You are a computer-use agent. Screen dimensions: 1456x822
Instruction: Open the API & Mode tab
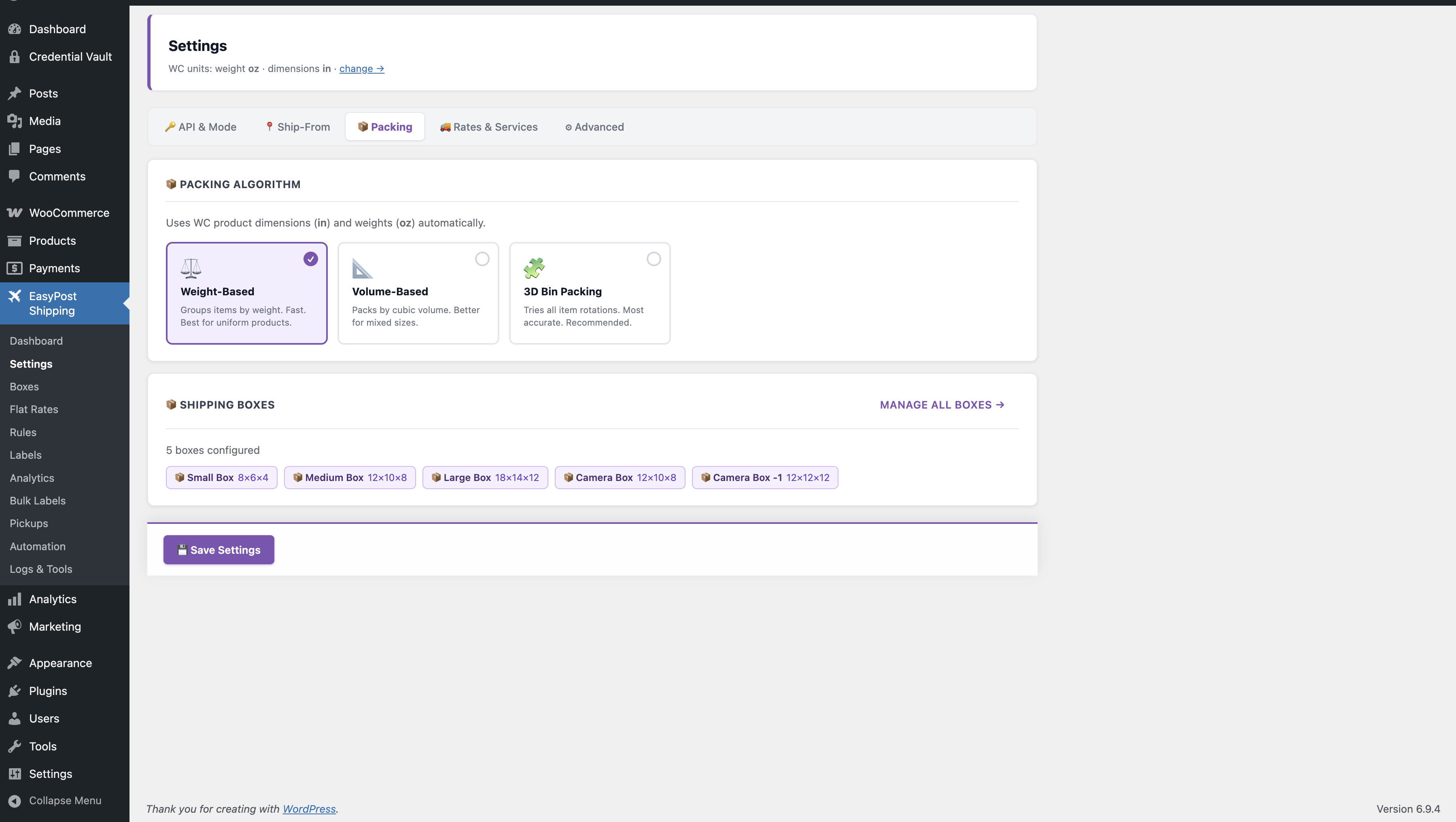[201, 127]
